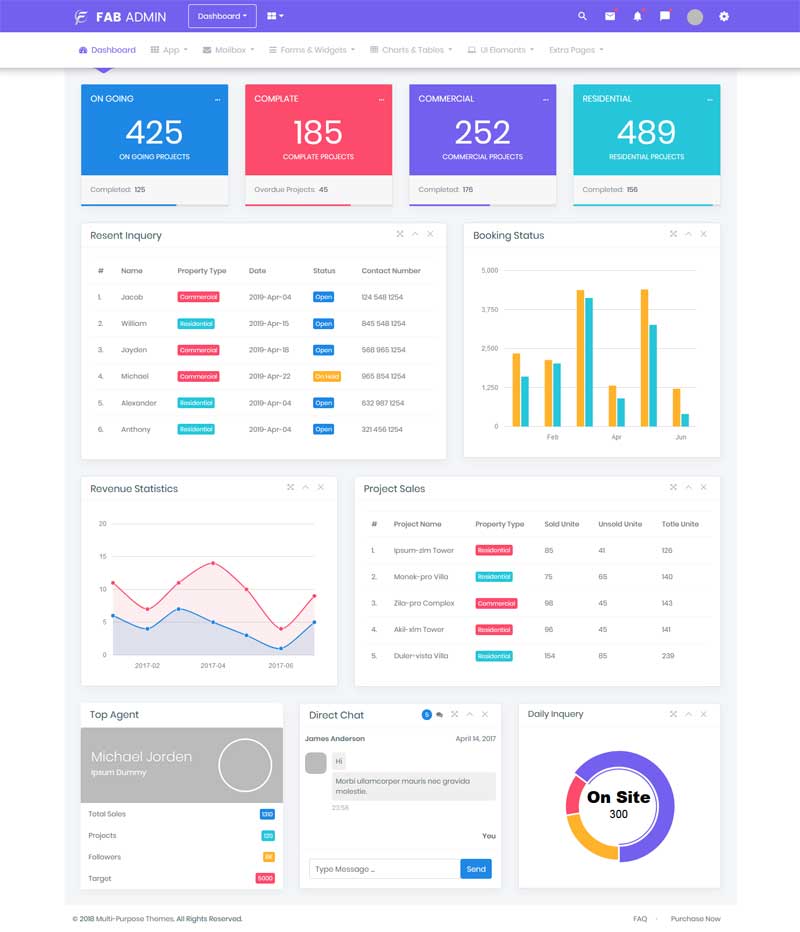This screenshot has height=932, width=800.
Task: Collapse the Revenue Statistics panel
Action: point(305,487)
